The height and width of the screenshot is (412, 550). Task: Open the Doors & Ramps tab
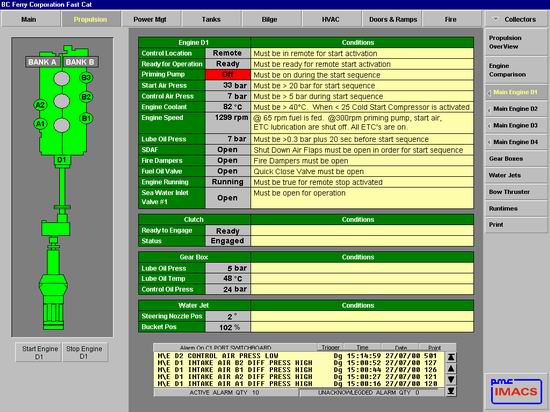tap(392, 19)
